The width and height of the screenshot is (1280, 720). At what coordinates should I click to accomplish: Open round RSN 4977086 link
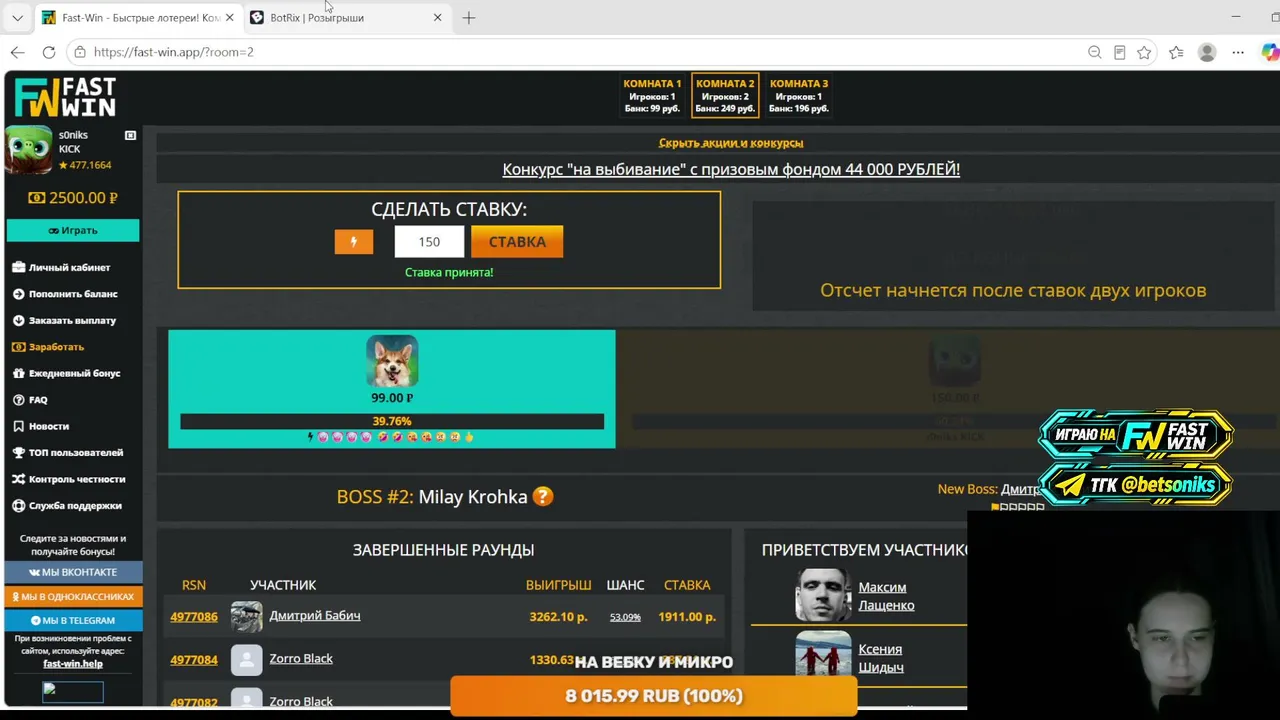(x=194, y=616)
